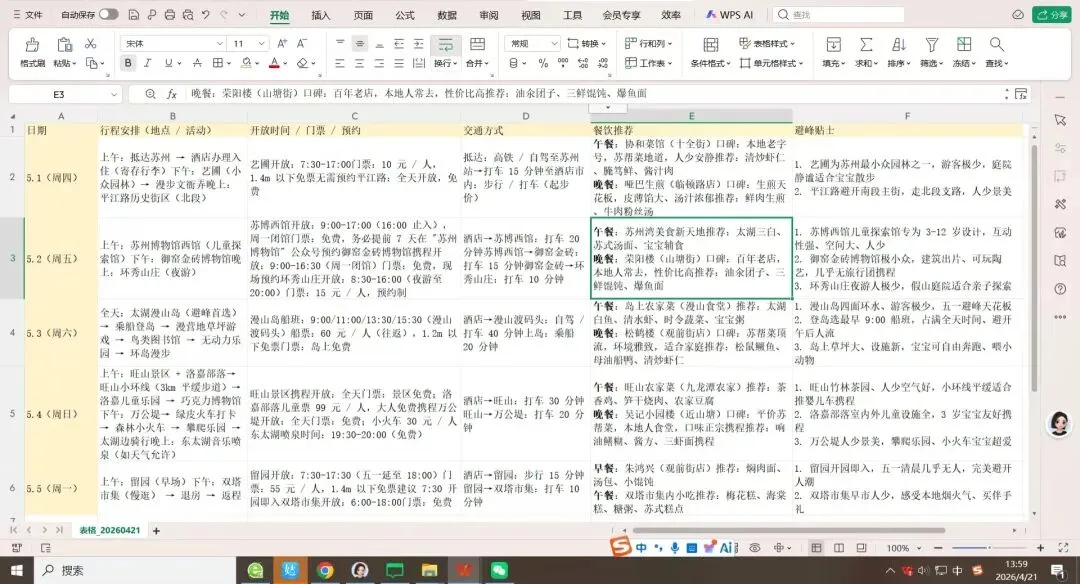Image resolution: width=1080 pixels, height=584 pixels.
Task: Click the Print Preview icon
Action: [x=187, y=14]
